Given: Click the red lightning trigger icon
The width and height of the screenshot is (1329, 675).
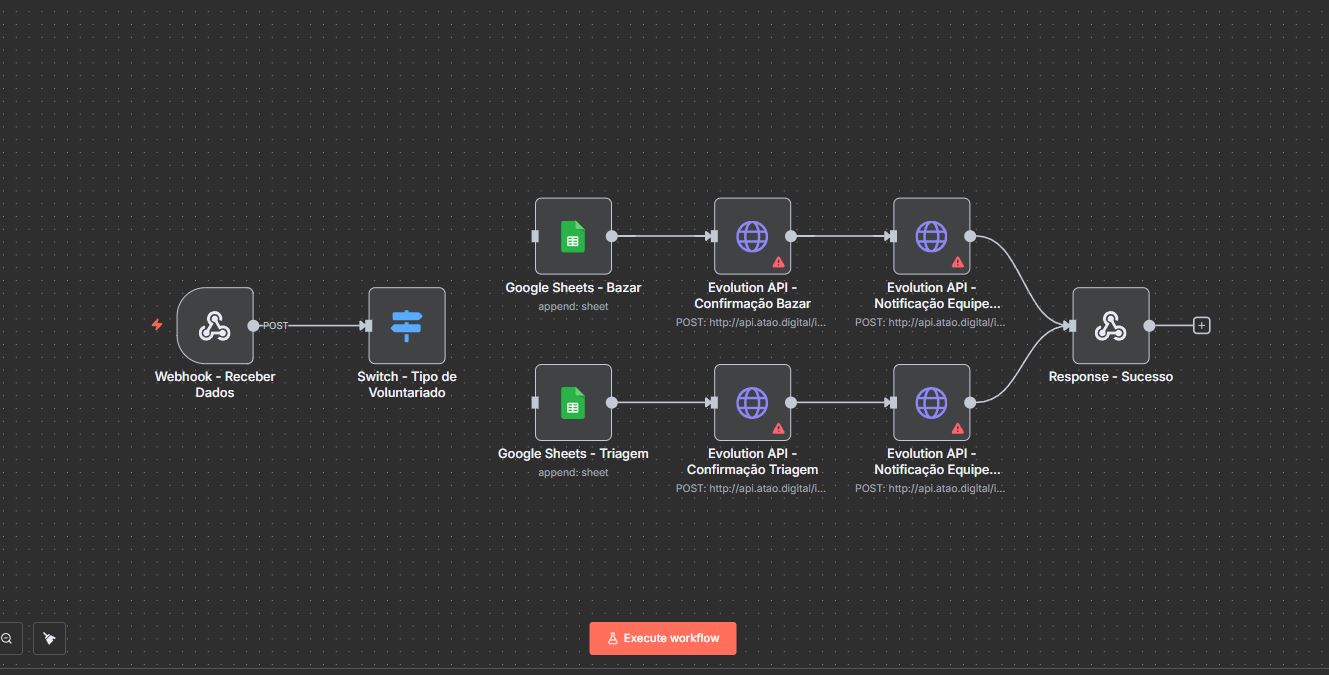Looking at the screenshot, I should pos(157,325).
